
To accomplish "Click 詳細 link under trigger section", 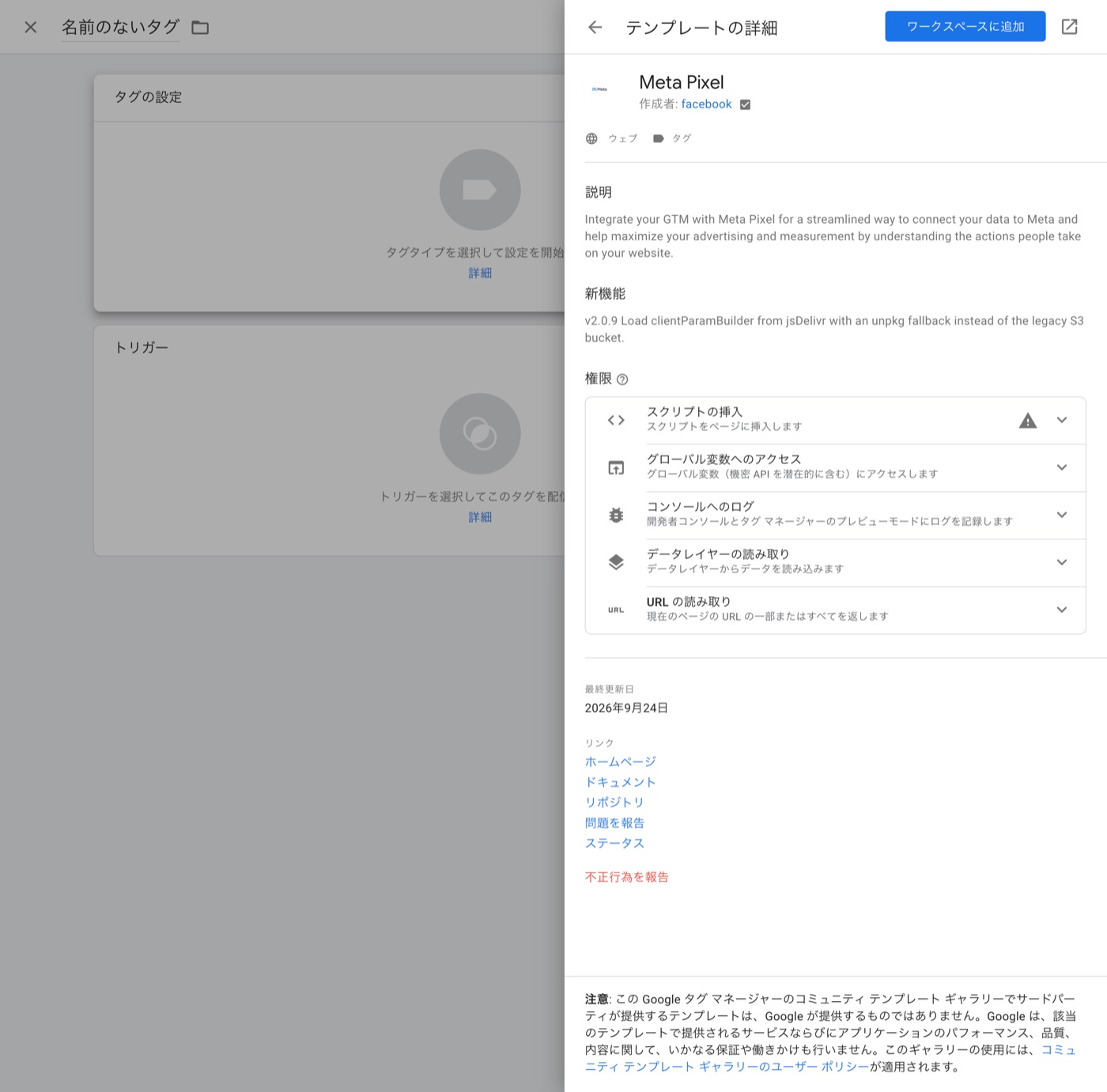I will coord(480,517).
